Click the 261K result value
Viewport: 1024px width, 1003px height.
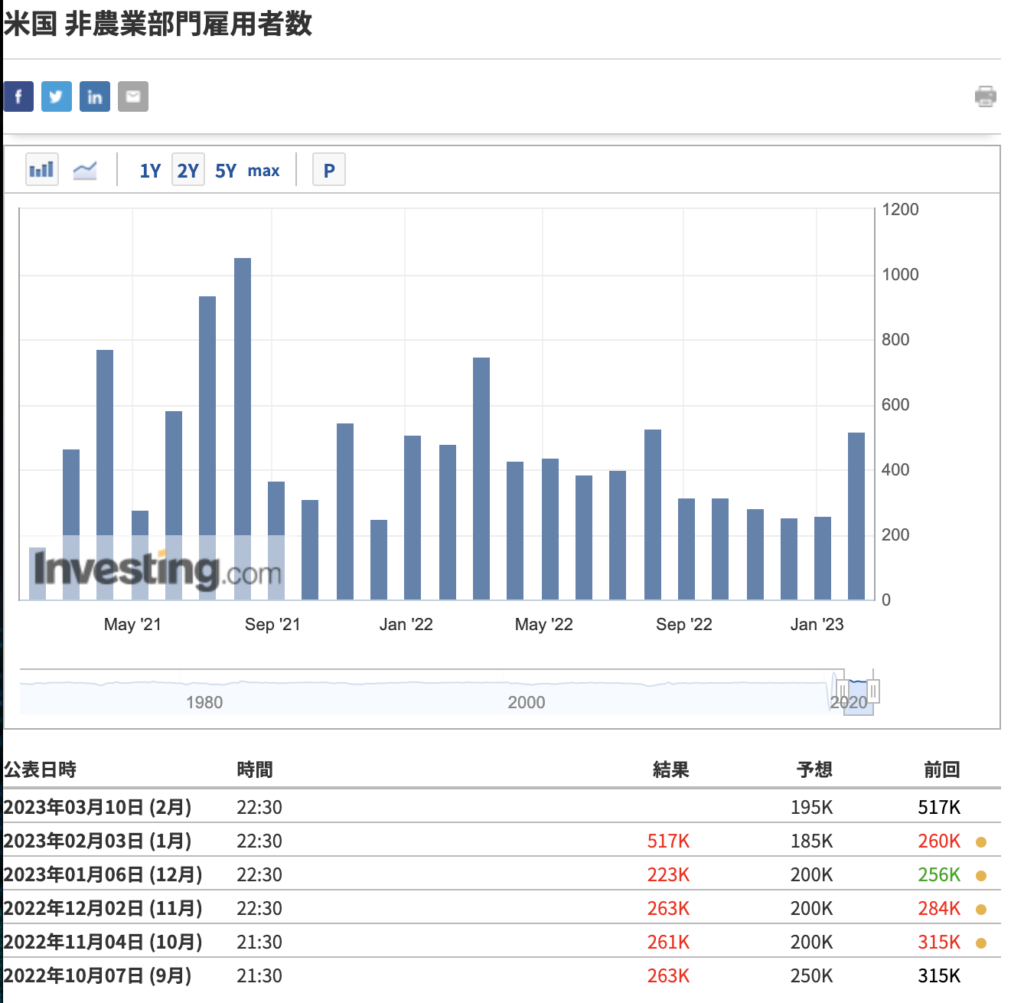click(x=668, y=942)
